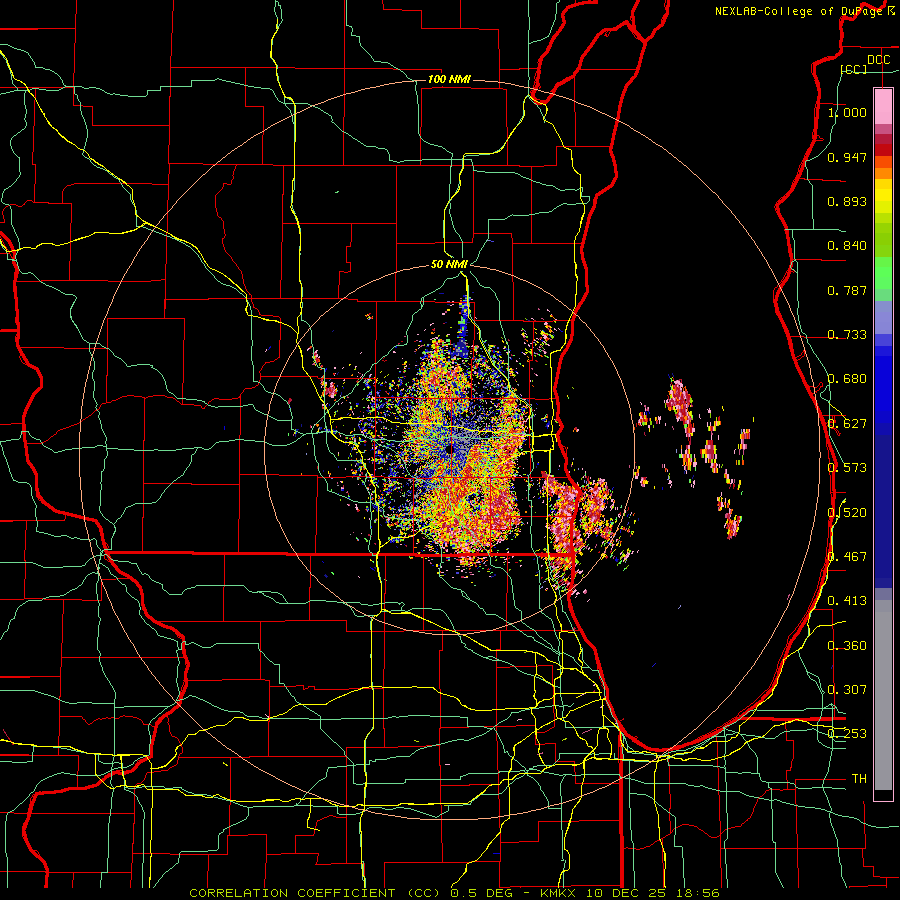The image size is (900, 900).
Task: Click the bright green segment of the color bar
Action: pos(883,273)
